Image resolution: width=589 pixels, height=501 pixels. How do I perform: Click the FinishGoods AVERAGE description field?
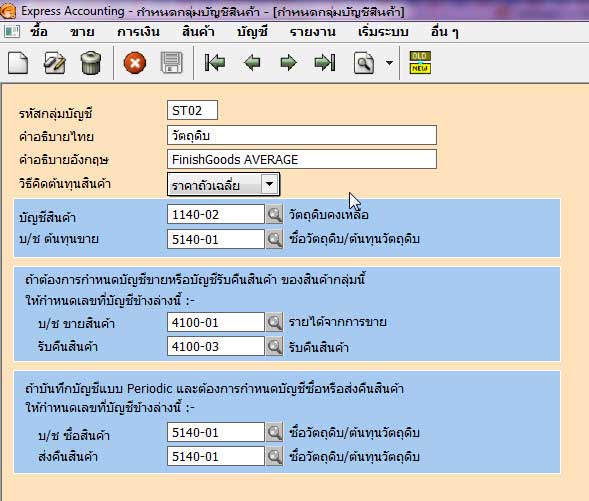point(302,159)
